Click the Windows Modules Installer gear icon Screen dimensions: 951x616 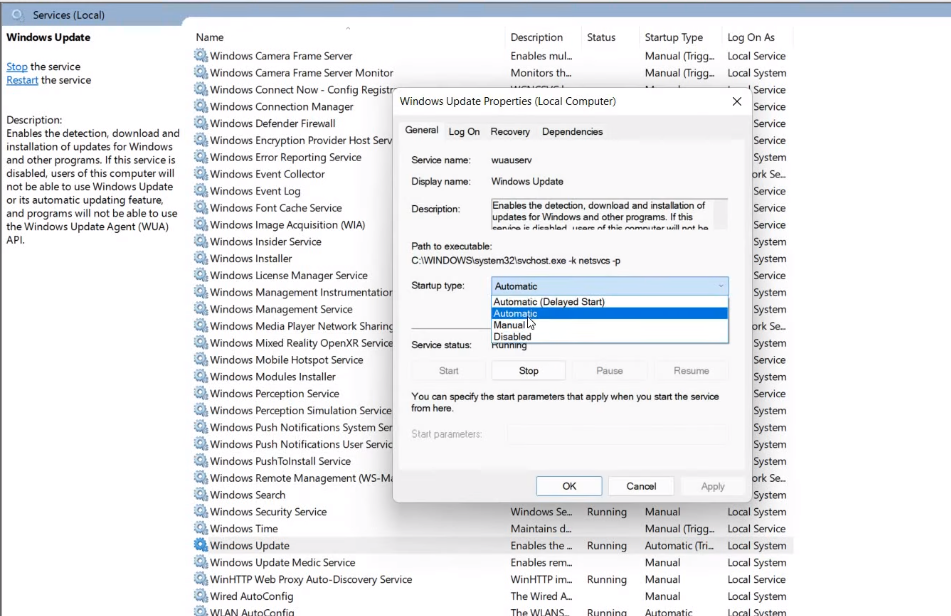(200, 376)
